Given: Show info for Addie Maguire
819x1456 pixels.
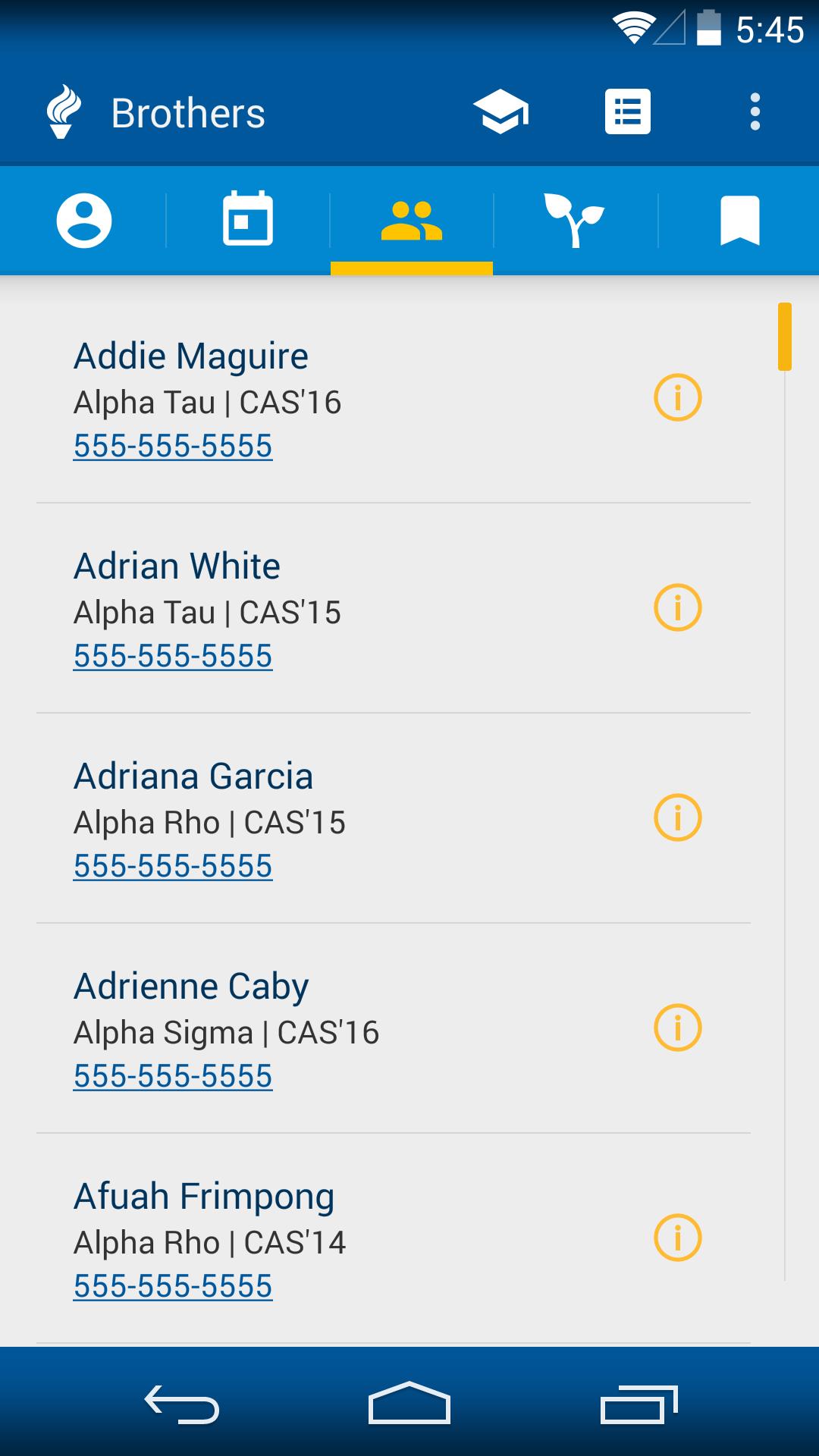Looking at the screenshot, I should click(x=677, y=397).
